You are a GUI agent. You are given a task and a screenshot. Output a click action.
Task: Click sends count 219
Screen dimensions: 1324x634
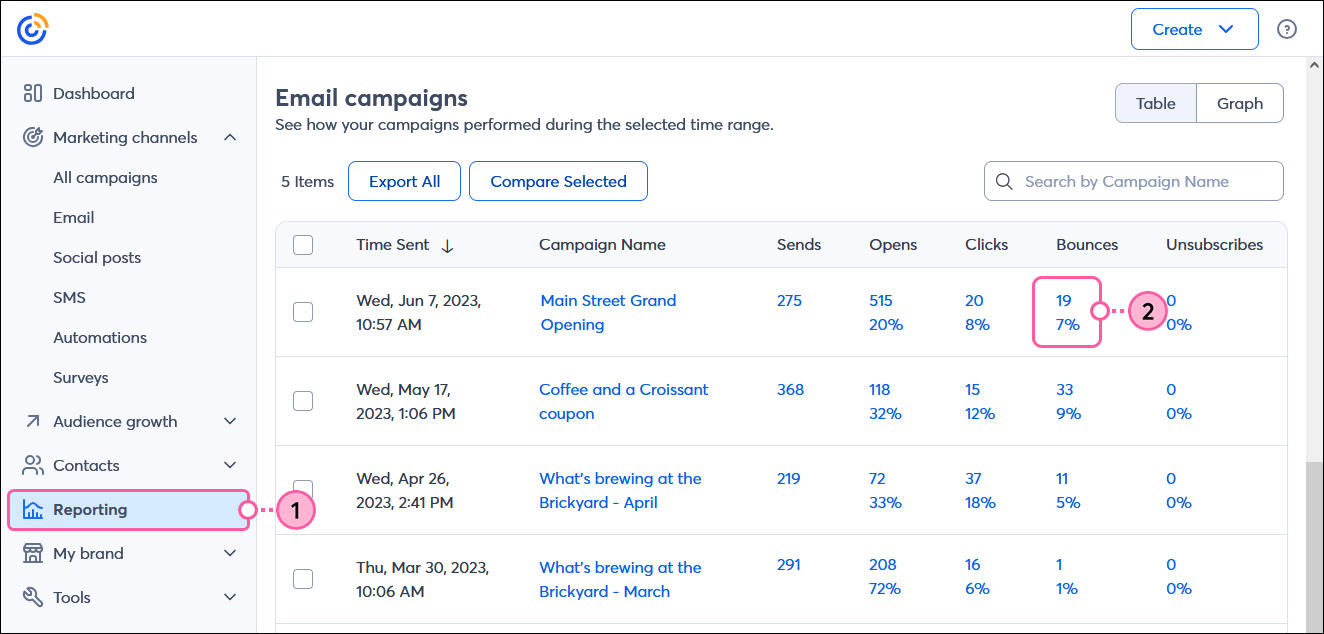point(788,478)
